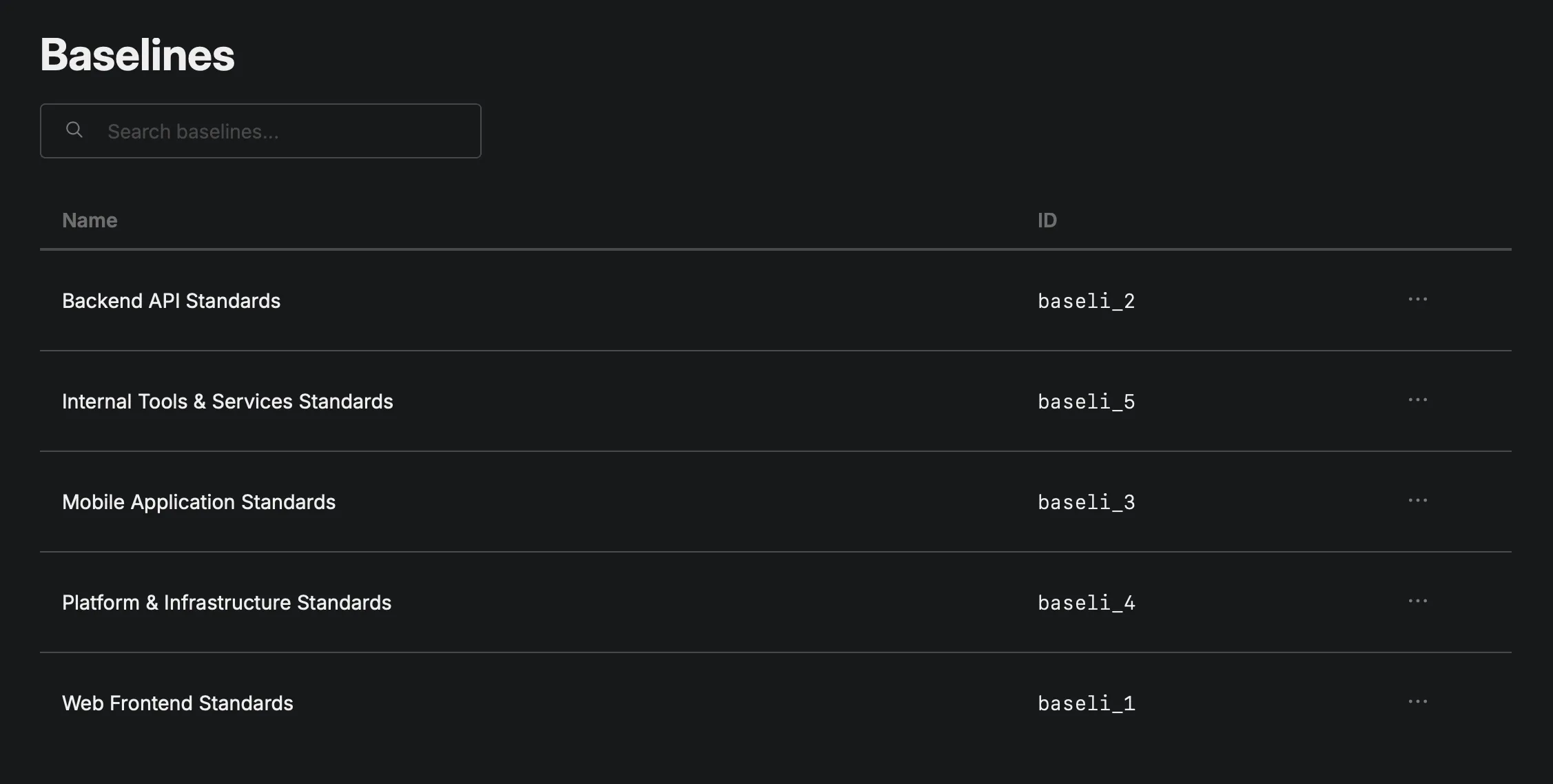1553x784 pixels.
Task: Select the baseli_3 ID text
Action: [x=1086, y=502]
